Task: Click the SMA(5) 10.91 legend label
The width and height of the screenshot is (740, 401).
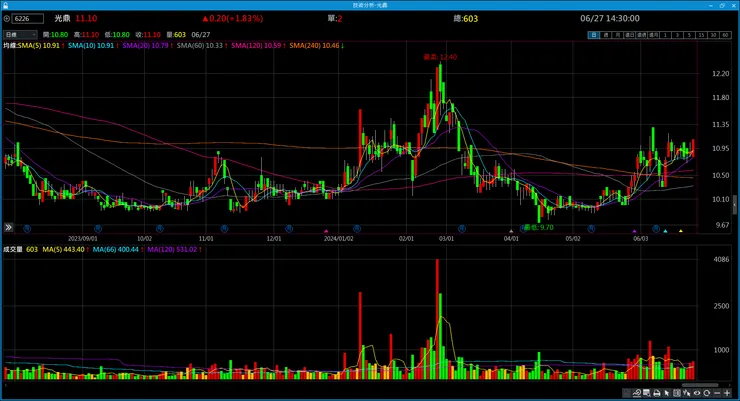Action: (x=39, y=46)
